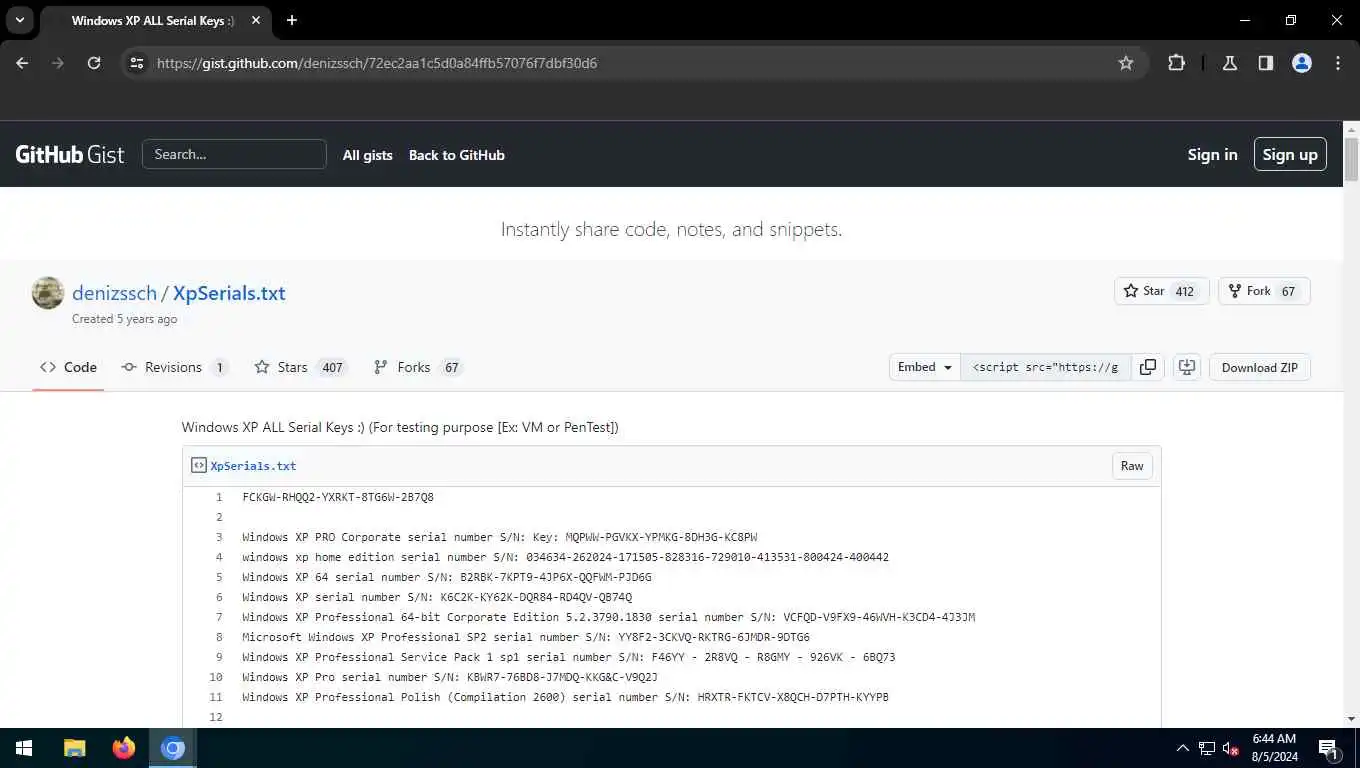The width and height of the screenshot is (1360, 768).
Task: Select line number 7
Action: (219, 617)
